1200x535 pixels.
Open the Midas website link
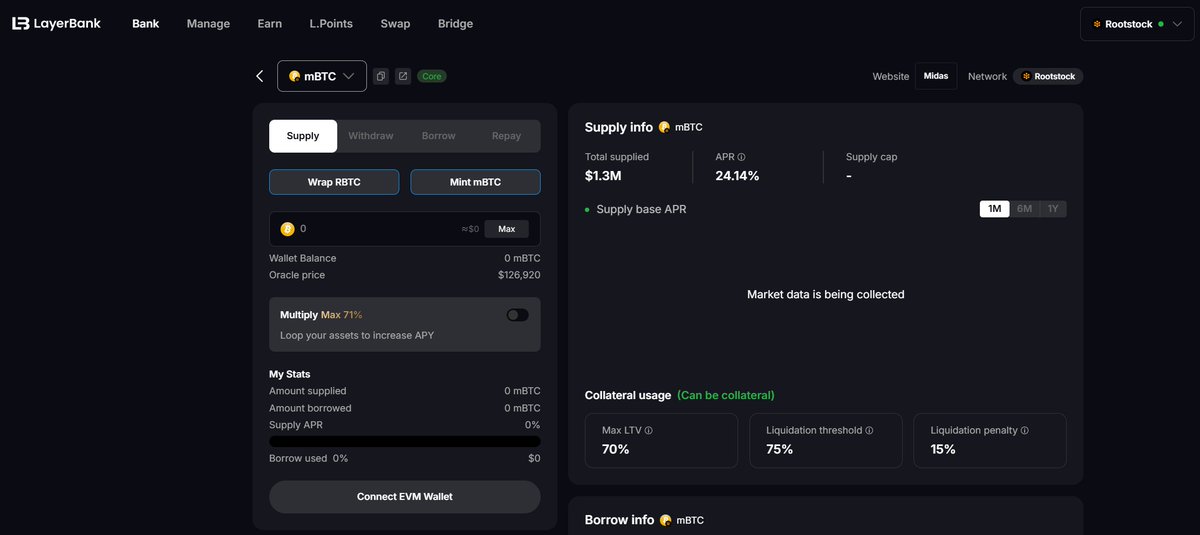(936, 76)
